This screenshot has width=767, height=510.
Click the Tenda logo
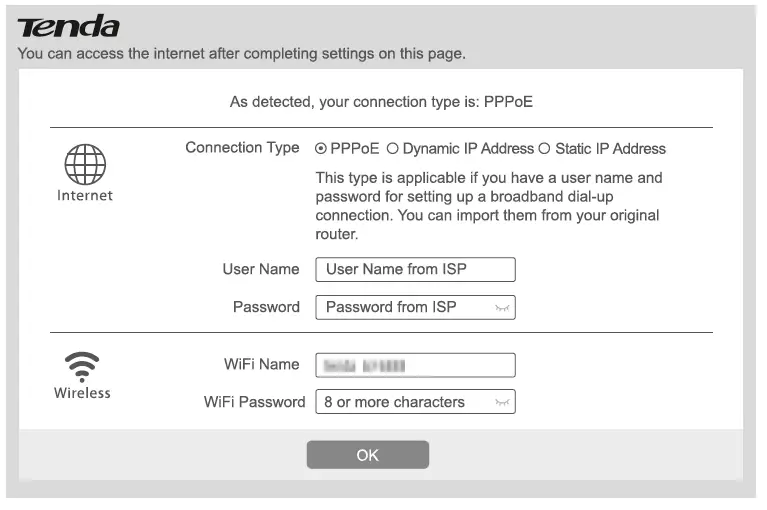[69, 27]
